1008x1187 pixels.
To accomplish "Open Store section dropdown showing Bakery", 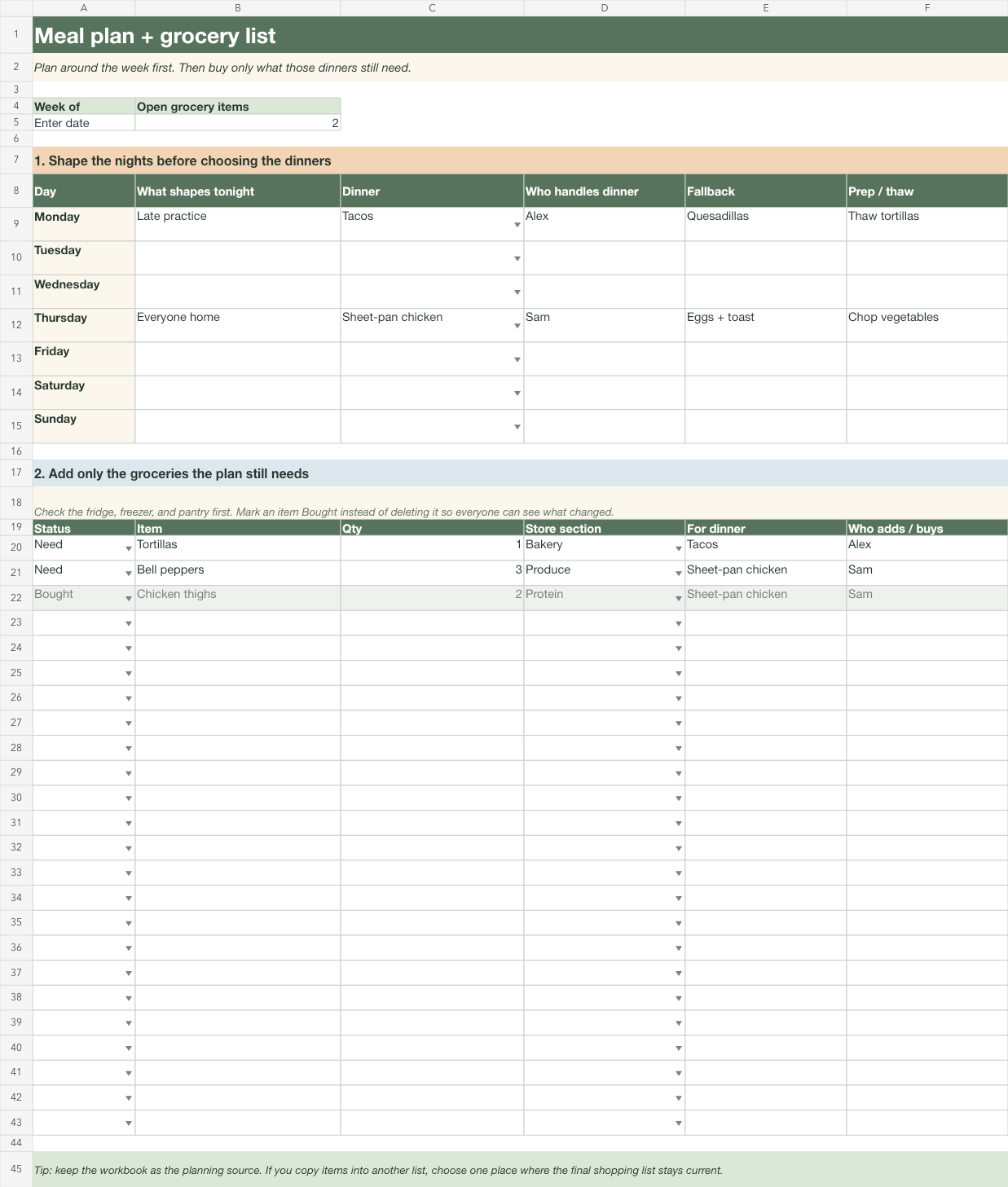I will [678, 549].
